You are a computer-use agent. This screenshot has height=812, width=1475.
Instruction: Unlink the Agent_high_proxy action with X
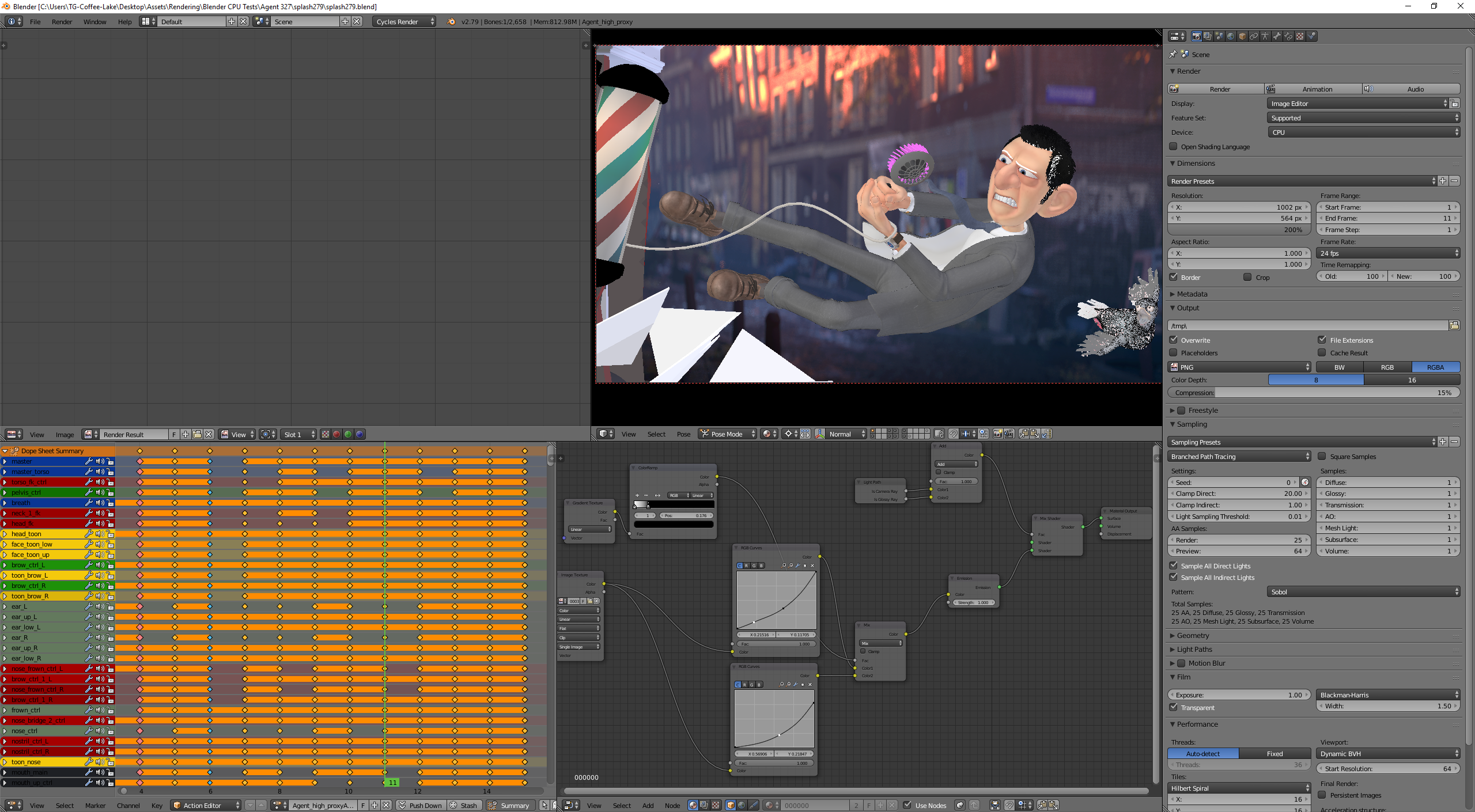(x=386, y=805)
